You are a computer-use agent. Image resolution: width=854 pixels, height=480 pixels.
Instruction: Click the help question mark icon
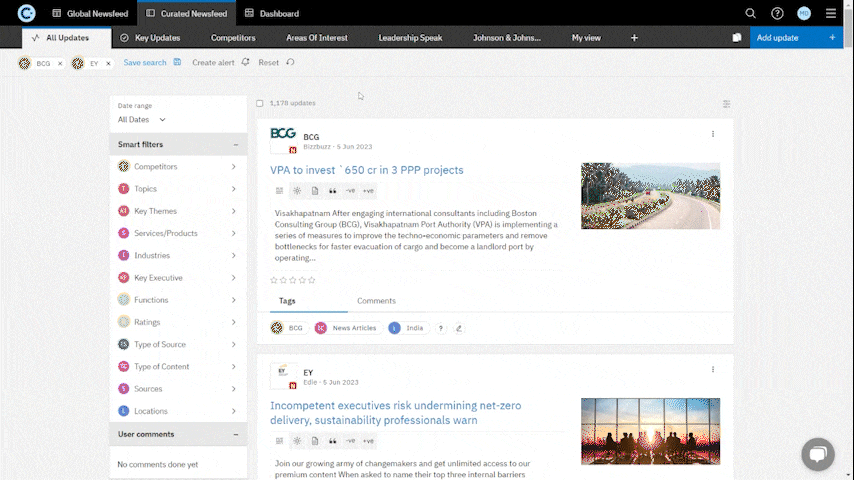[x=777, y=13]
